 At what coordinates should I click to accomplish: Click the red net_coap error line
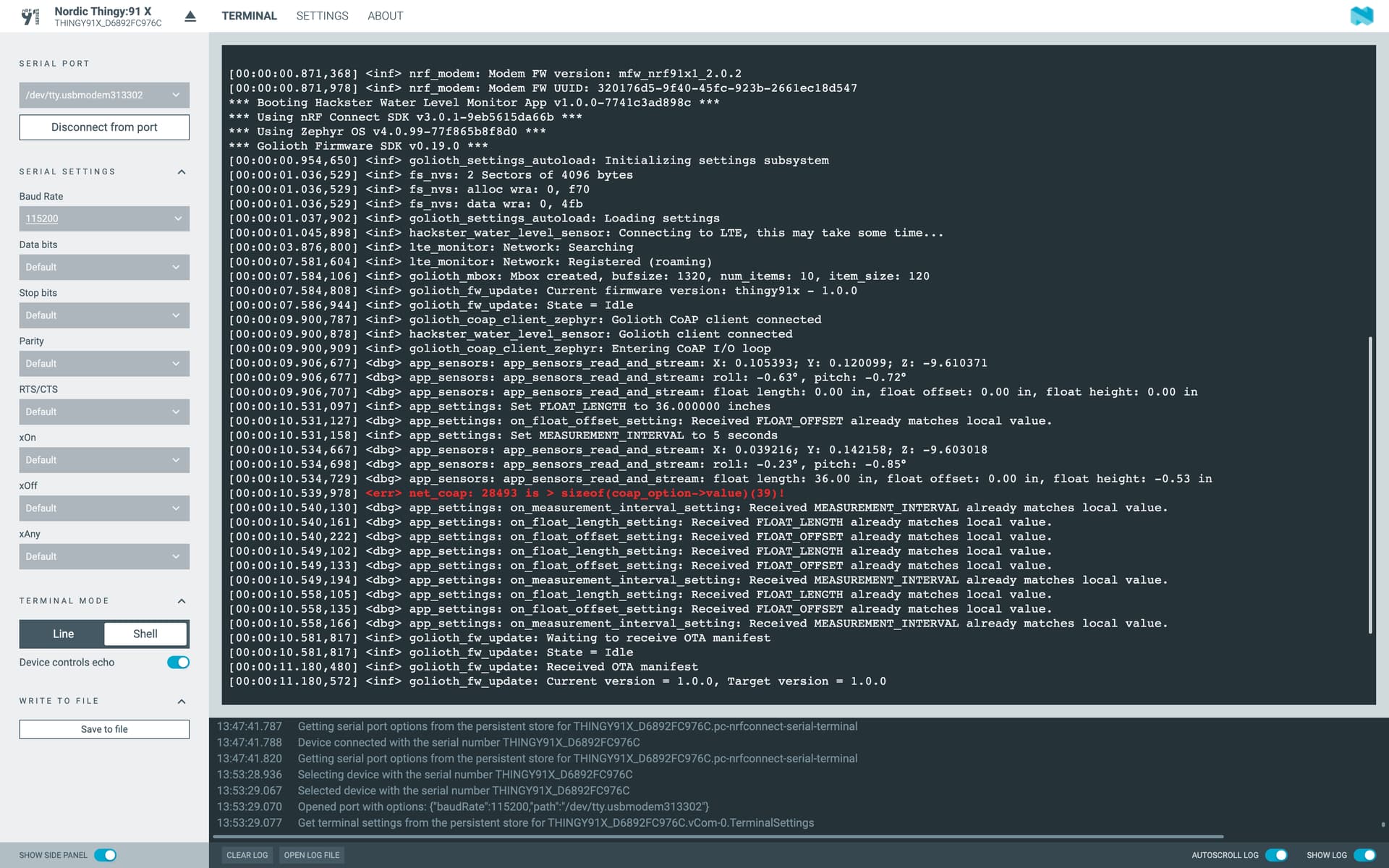507,493
